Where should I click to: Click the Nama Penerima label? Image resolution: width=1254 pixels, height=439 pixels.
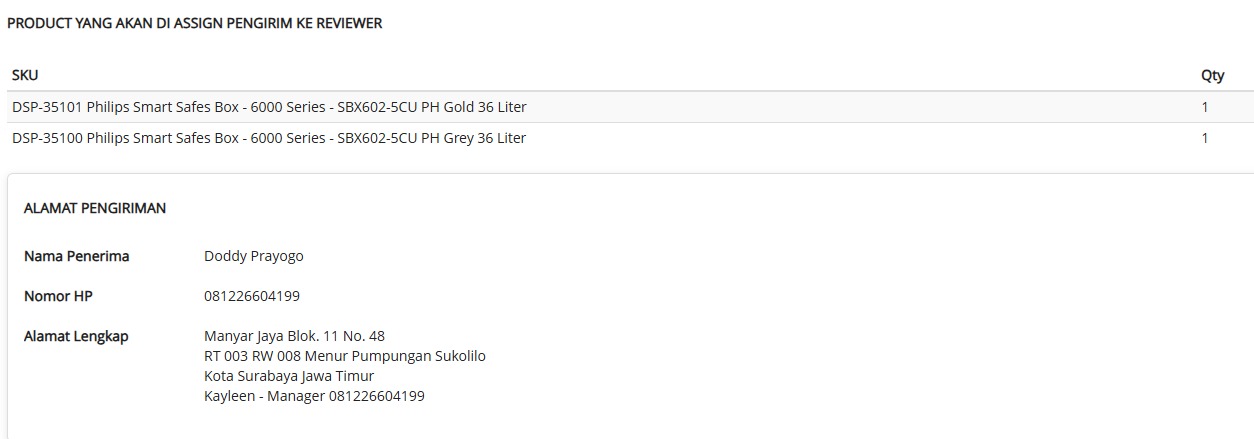click(x=77, y=256)
